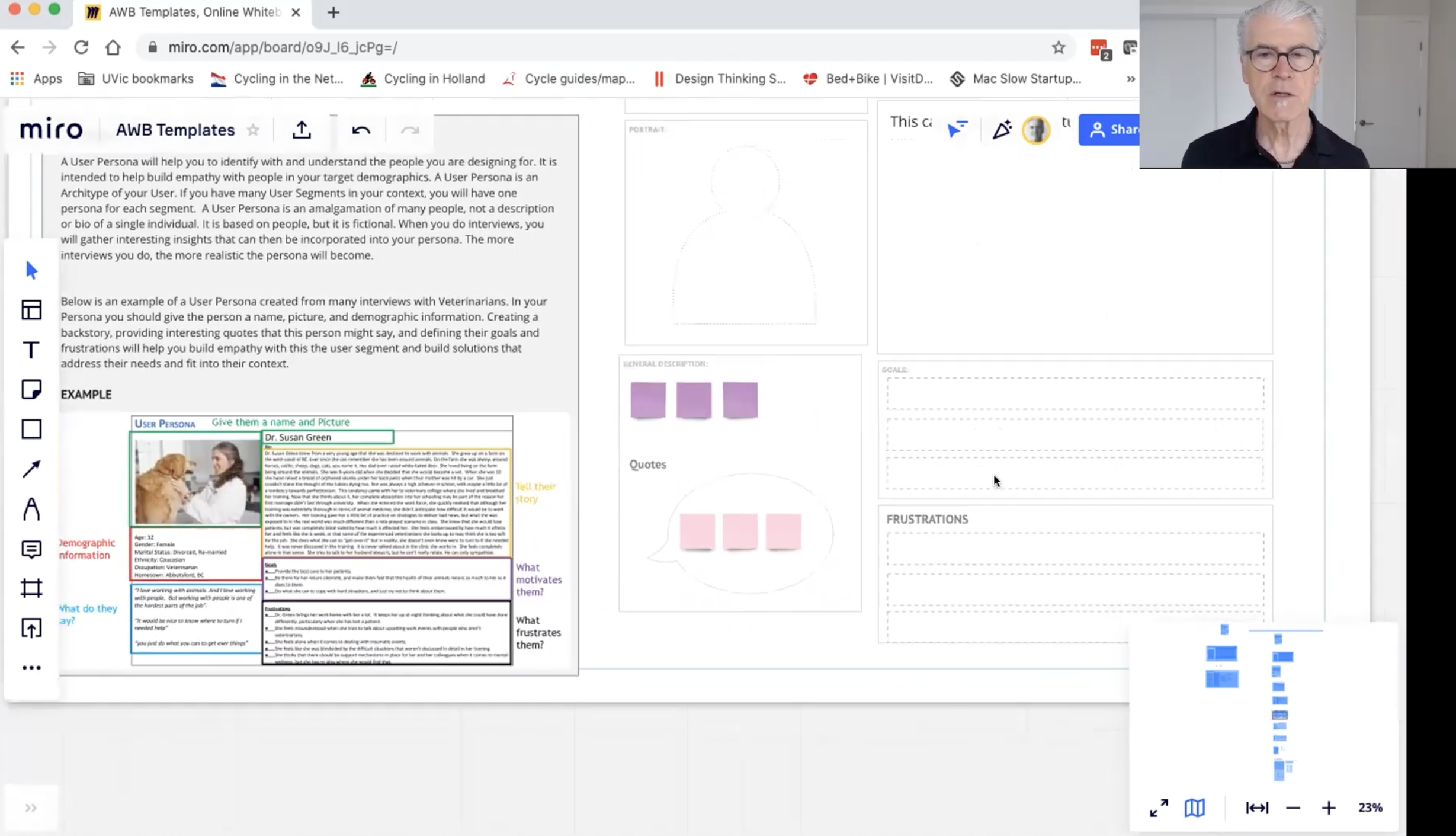
Task: Select the Shape rectangle tool
Action: 31,429
